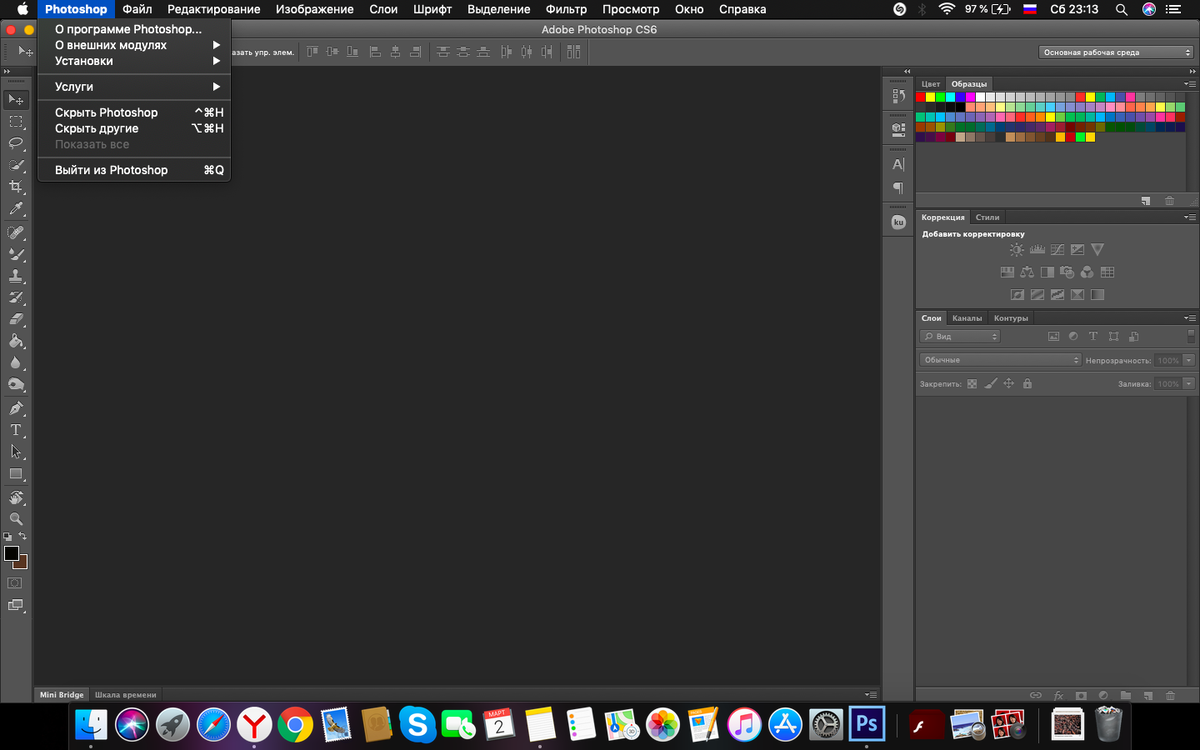Select the Crop tool

point(16,187)
